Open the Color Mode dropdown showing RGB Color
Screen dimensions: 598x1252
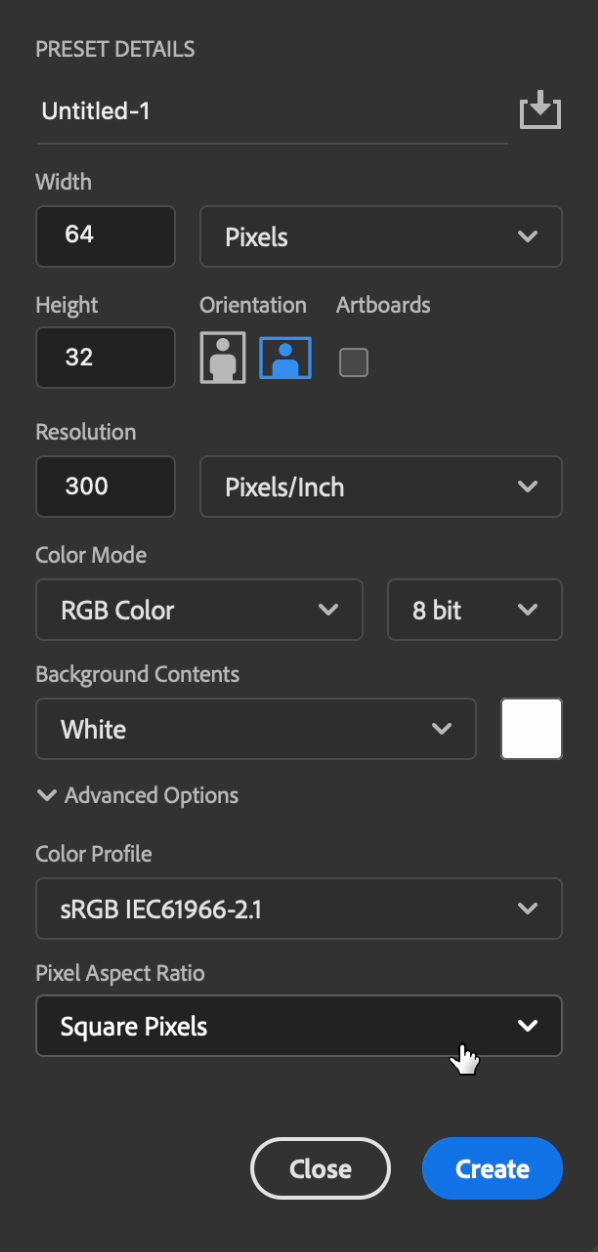(x=199, y=610)
